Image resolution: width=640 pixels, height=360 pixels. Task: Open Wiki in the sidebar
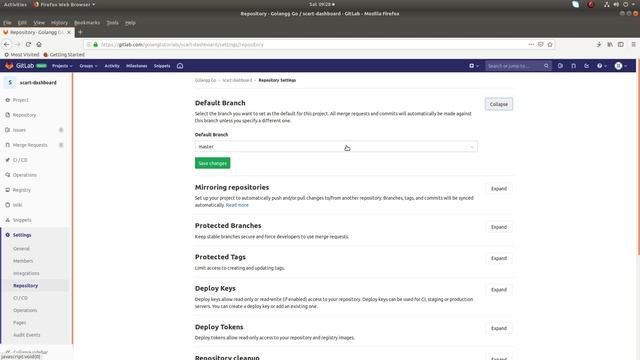tap(17, 205)
